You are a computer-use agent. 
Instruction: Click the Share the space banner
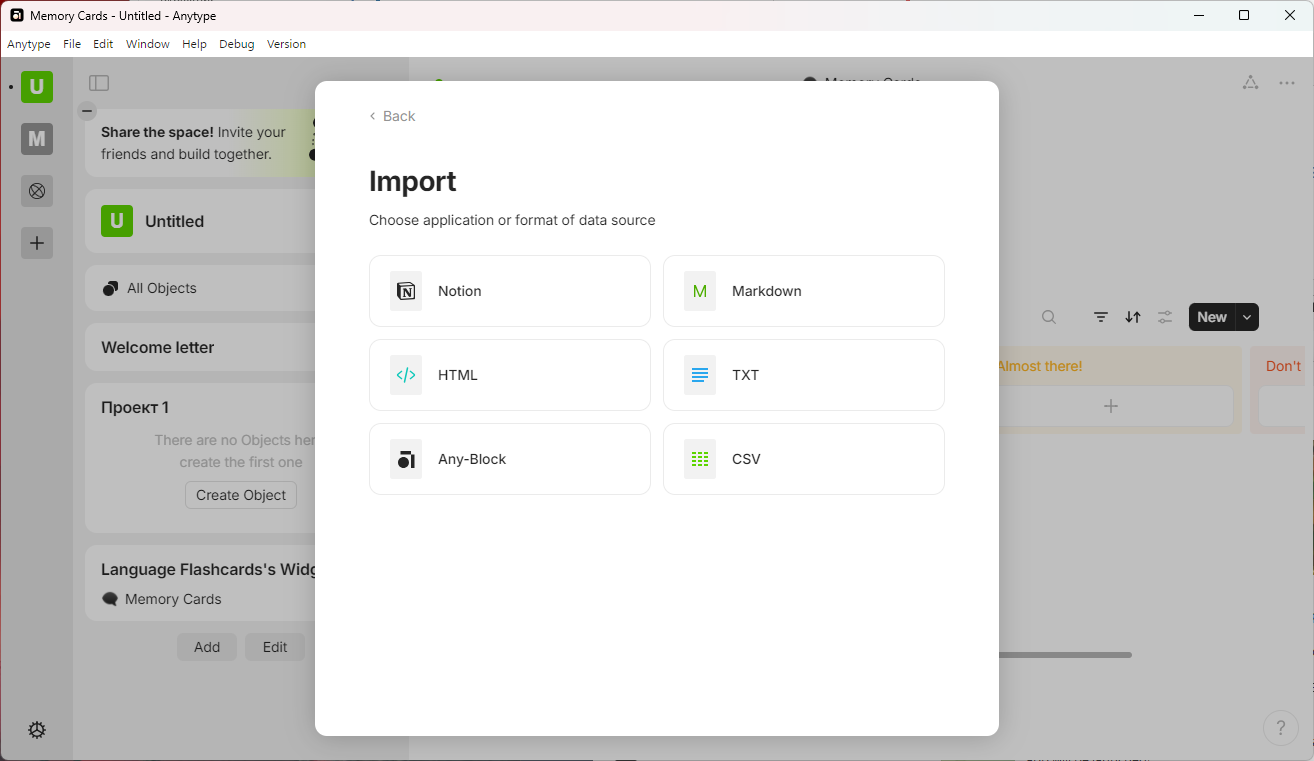pos(200,143)
